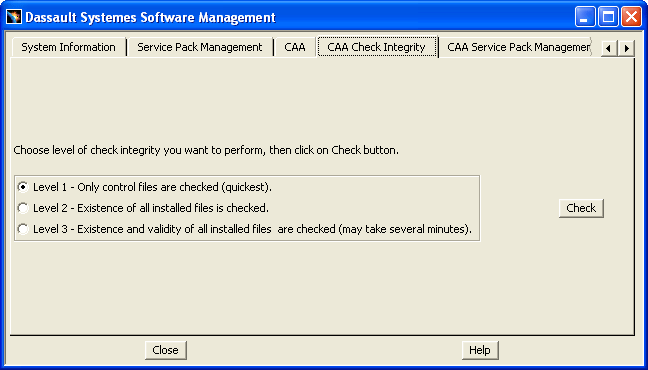Click the Level 3 option label text

(x=252, y=229)
